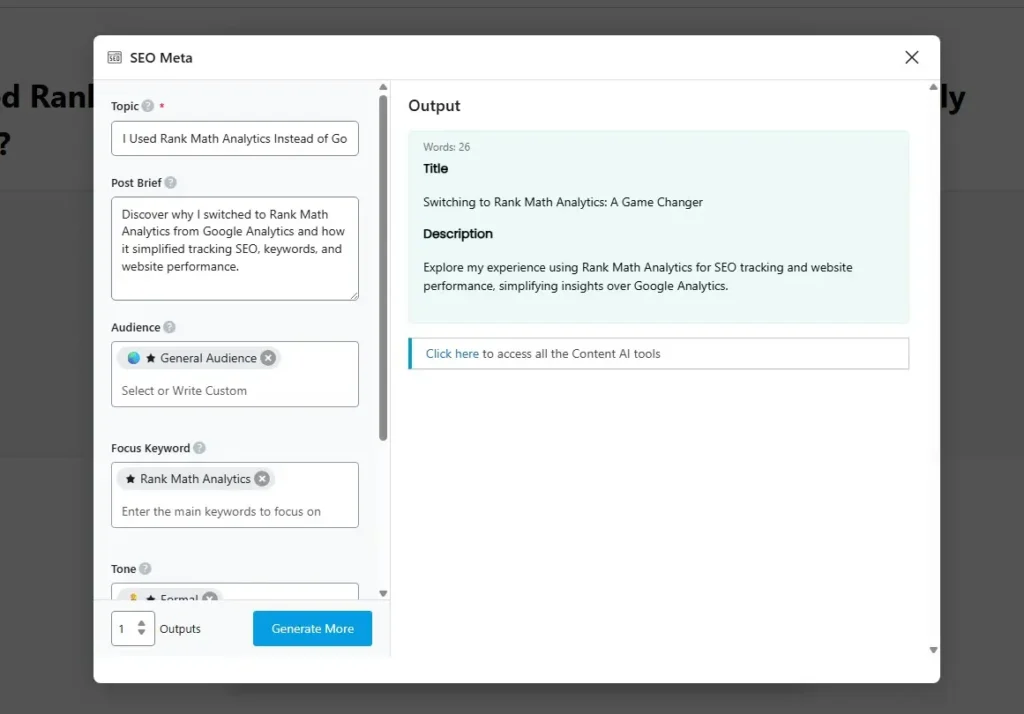Viewport: 1024px width, 714px height.
Task: Open the Audience selection field
Action: 234,390
